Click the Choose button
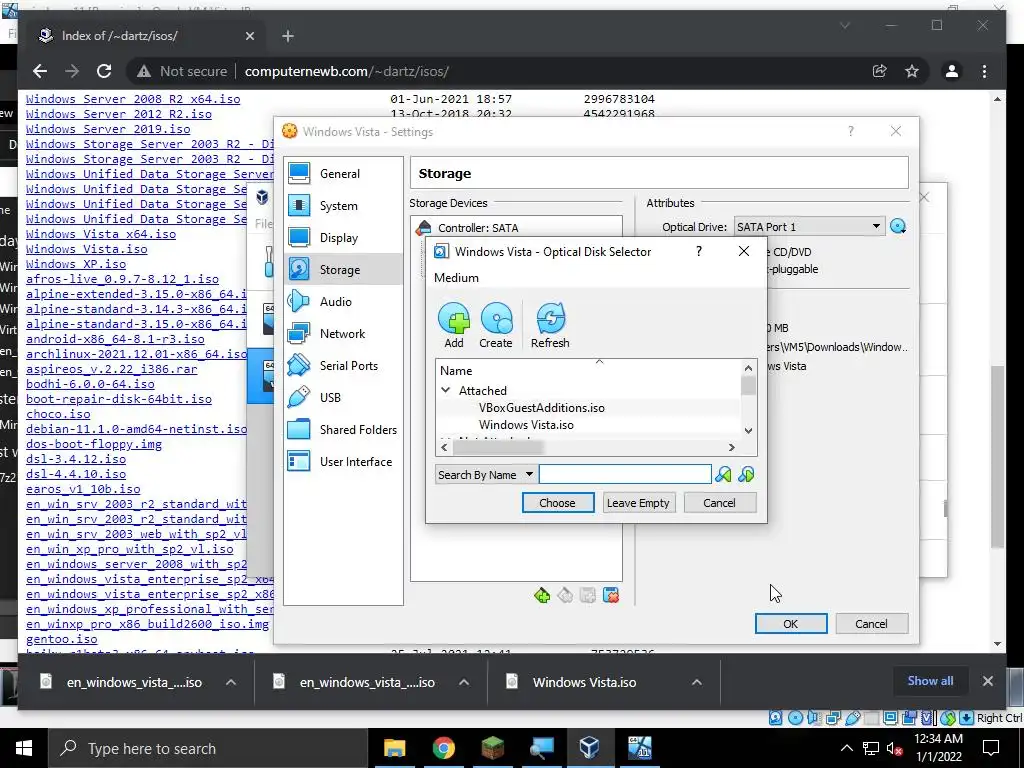Image resolution: width=1024 pixels, height=768 pixels. coord(558,503)
